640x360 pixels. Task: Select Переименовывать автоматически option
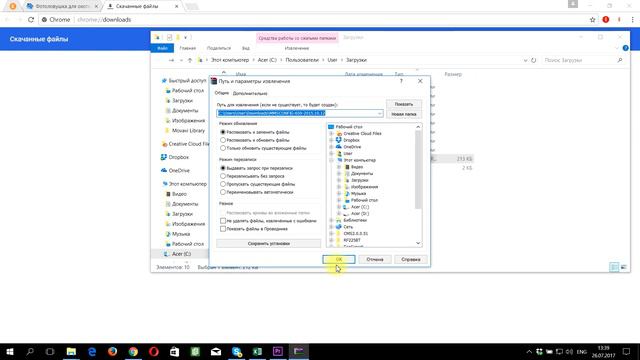(257, 192)
